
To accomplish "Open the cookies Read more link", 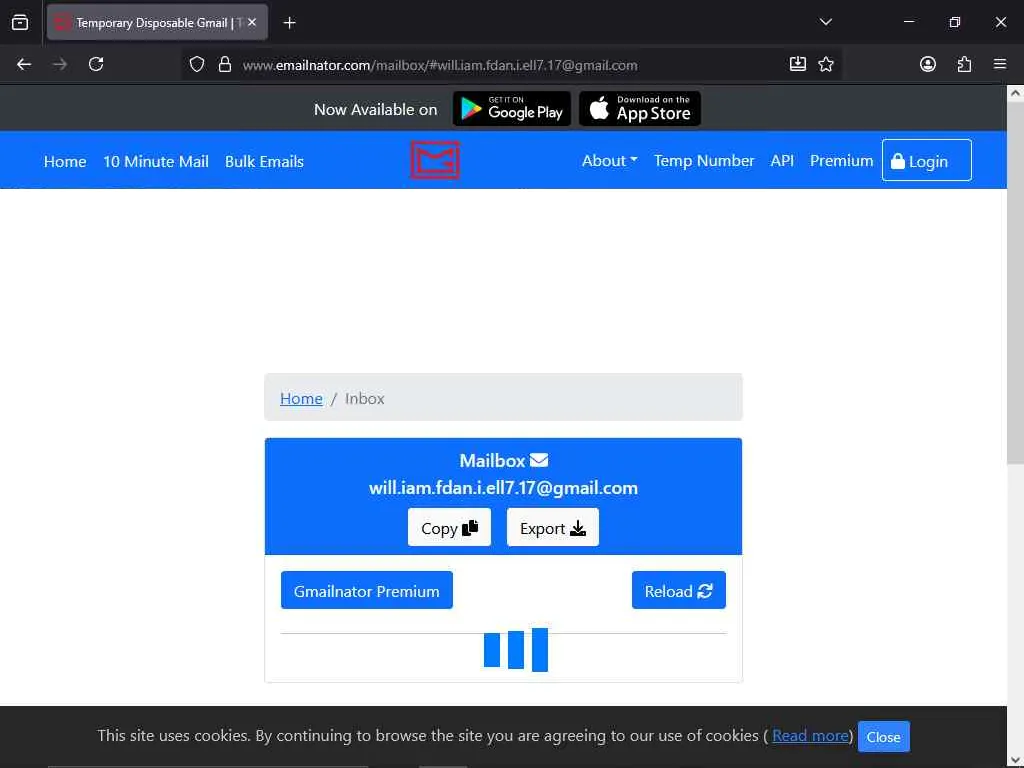I will coord(810,736).
